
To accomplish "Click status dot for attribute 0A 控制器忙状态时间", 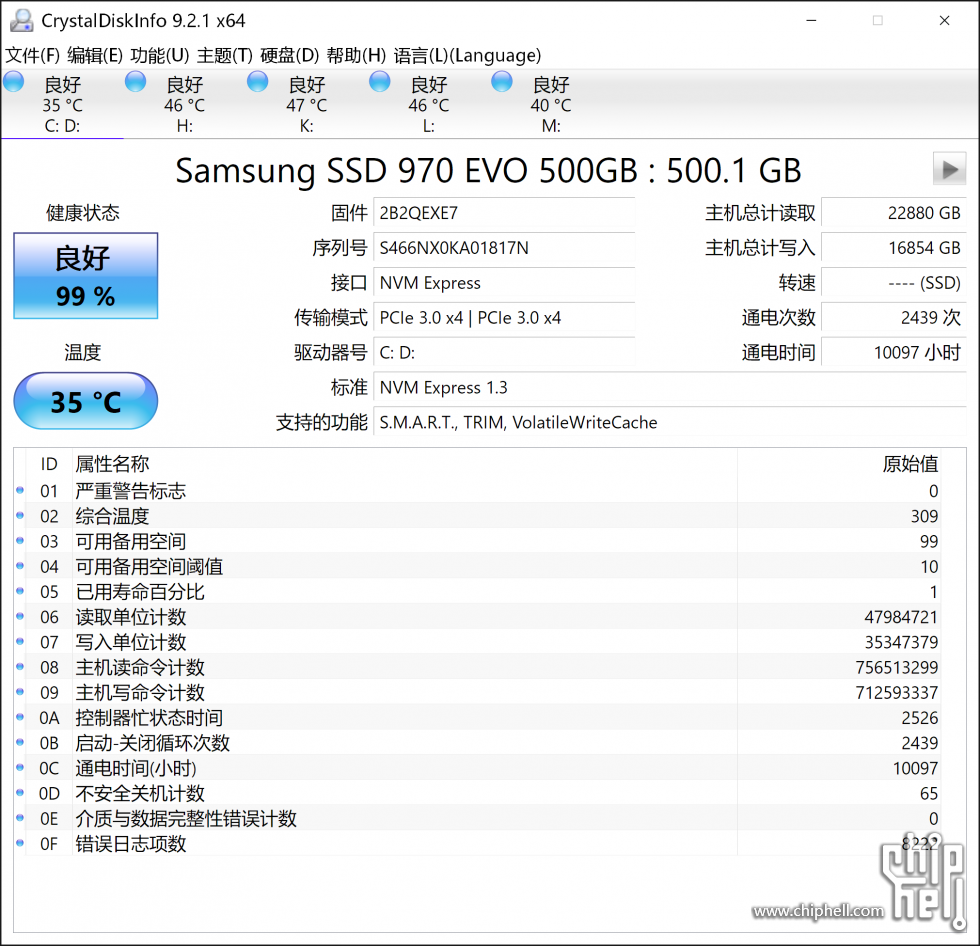I will point(20,717).
